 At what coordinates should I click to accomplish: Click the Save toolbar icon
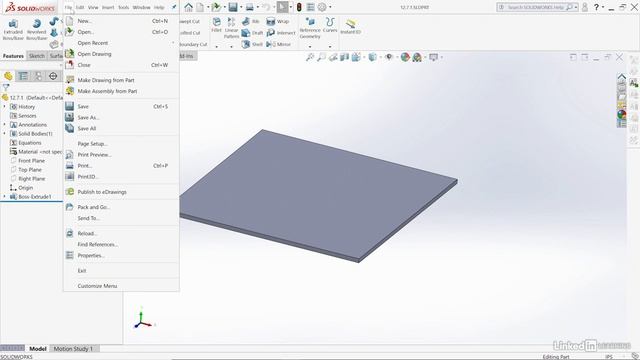tap(233, 7)
